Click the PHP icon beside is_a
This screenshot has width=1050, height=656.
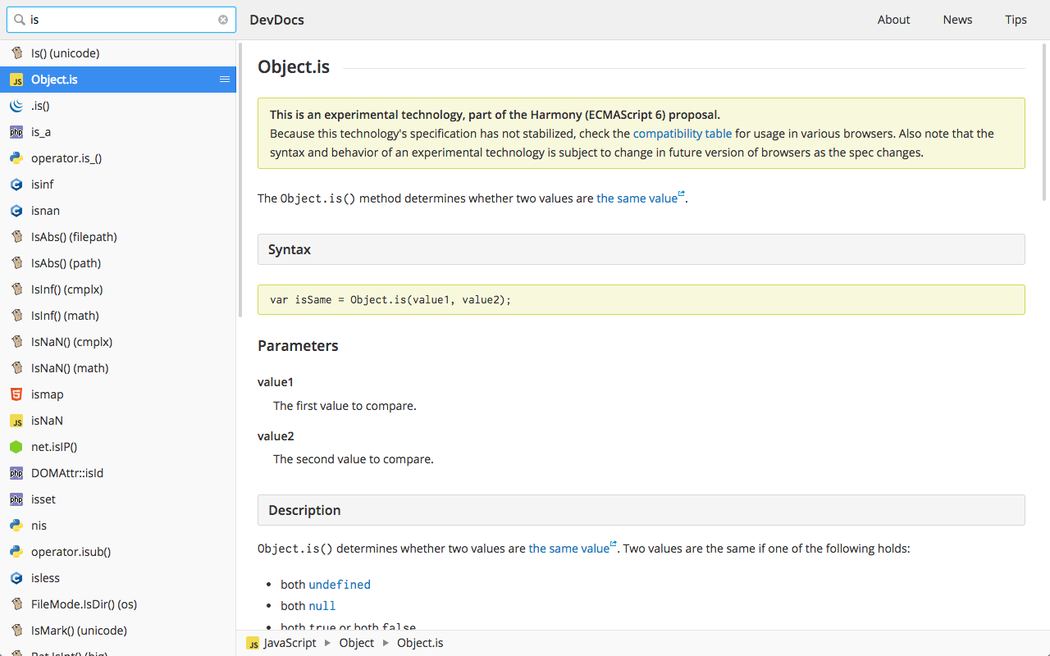(x=16, y=132)
